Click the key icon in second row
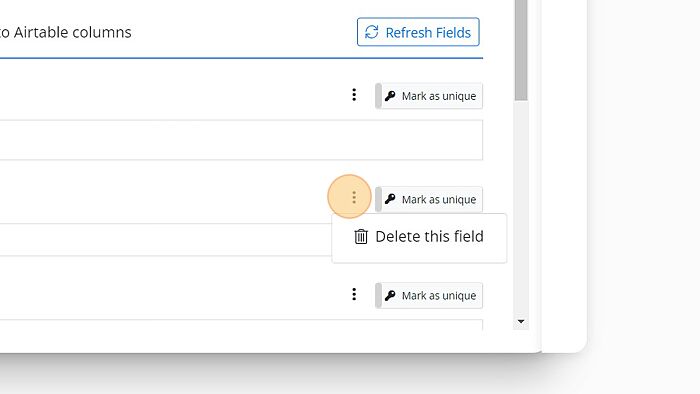700x394 pixels. [x=390, y=199]
